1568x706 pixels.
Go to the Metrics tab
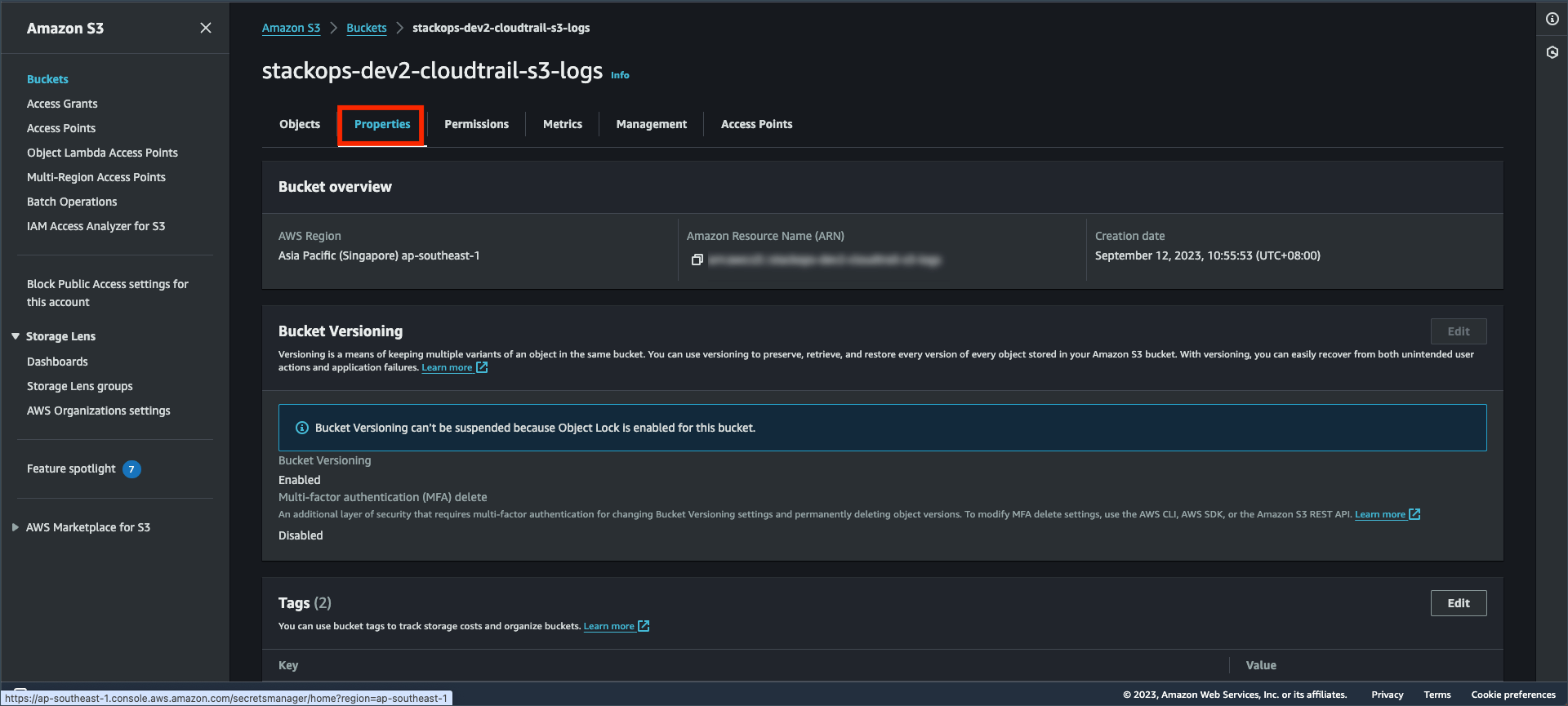coord(563,124)
